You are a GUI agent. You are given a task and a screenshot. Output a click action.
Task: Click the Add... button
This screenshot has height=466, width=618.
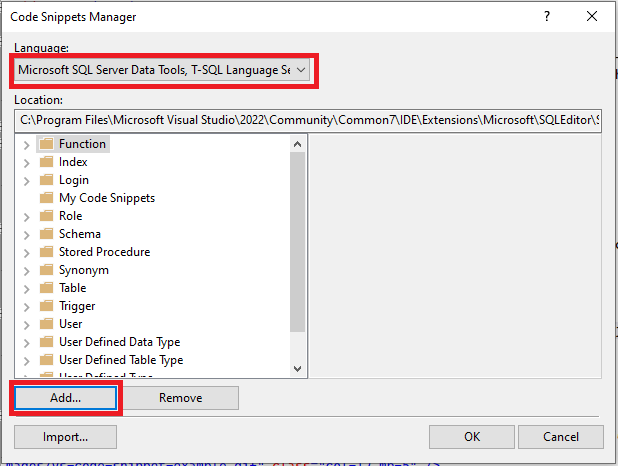[x=65, y=398]
